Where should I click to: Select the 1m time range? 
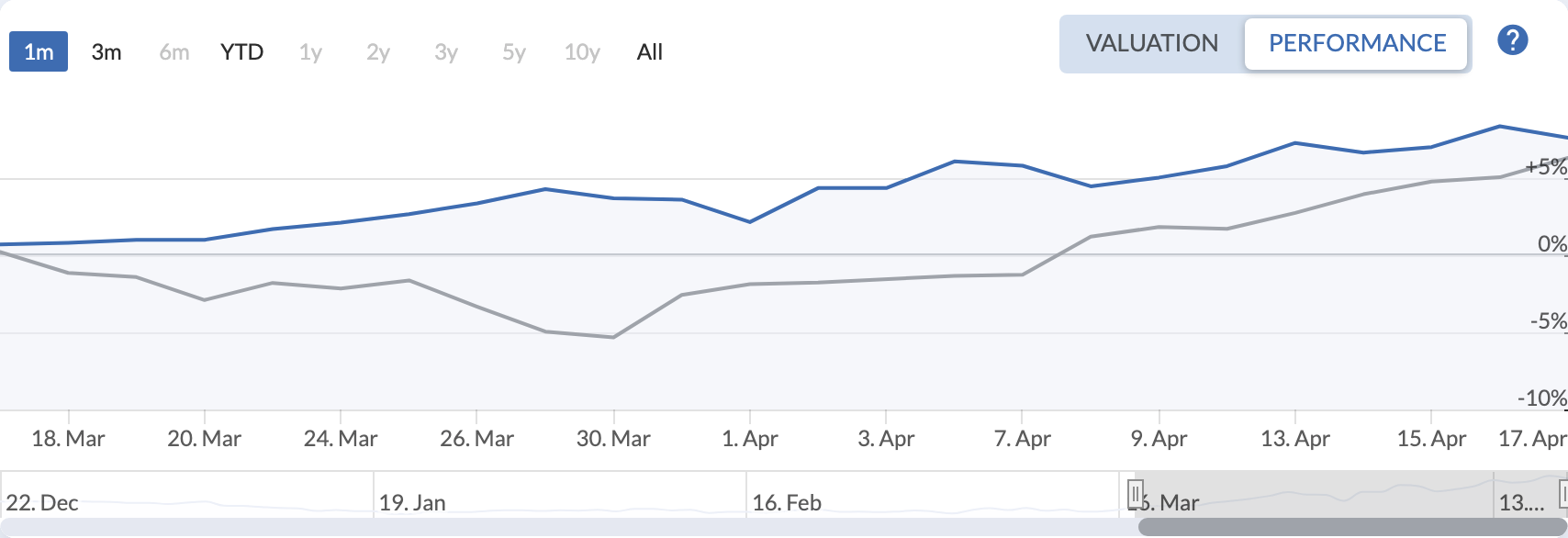click(x=38, y=52)
